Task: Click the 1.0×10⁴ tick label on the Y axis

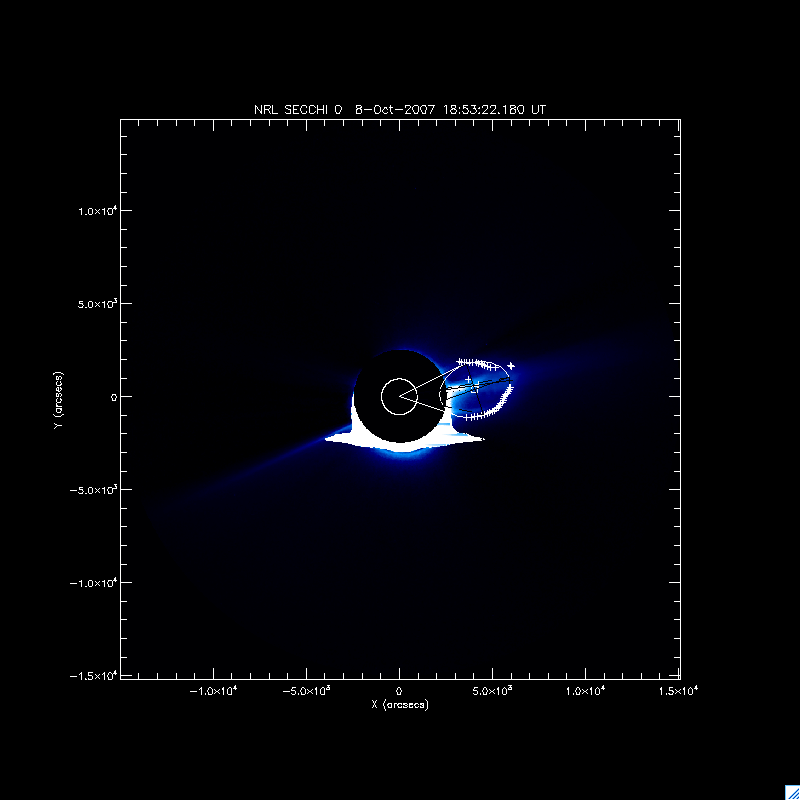Action: tap(100, 211)
